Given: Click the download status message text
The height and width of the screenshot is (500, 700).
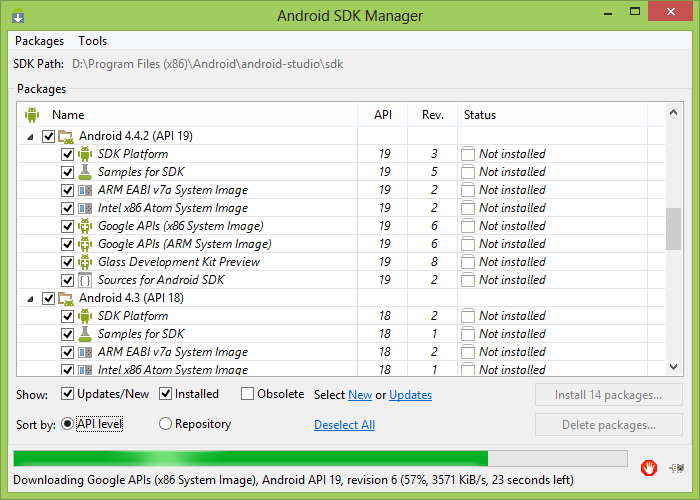Looking at the screenshot, I should coord(293,480).
